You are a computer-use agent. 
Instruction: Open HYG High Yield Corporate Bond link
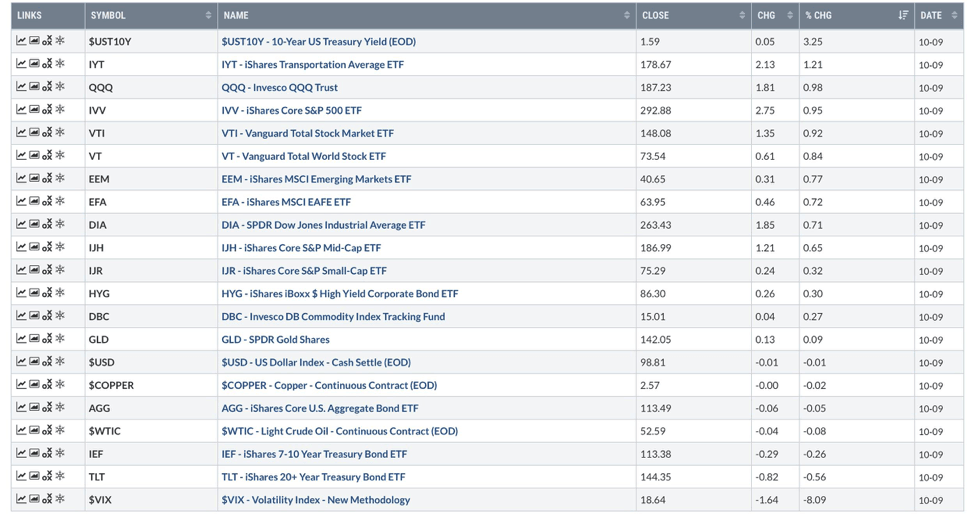(x=340, y=293)
